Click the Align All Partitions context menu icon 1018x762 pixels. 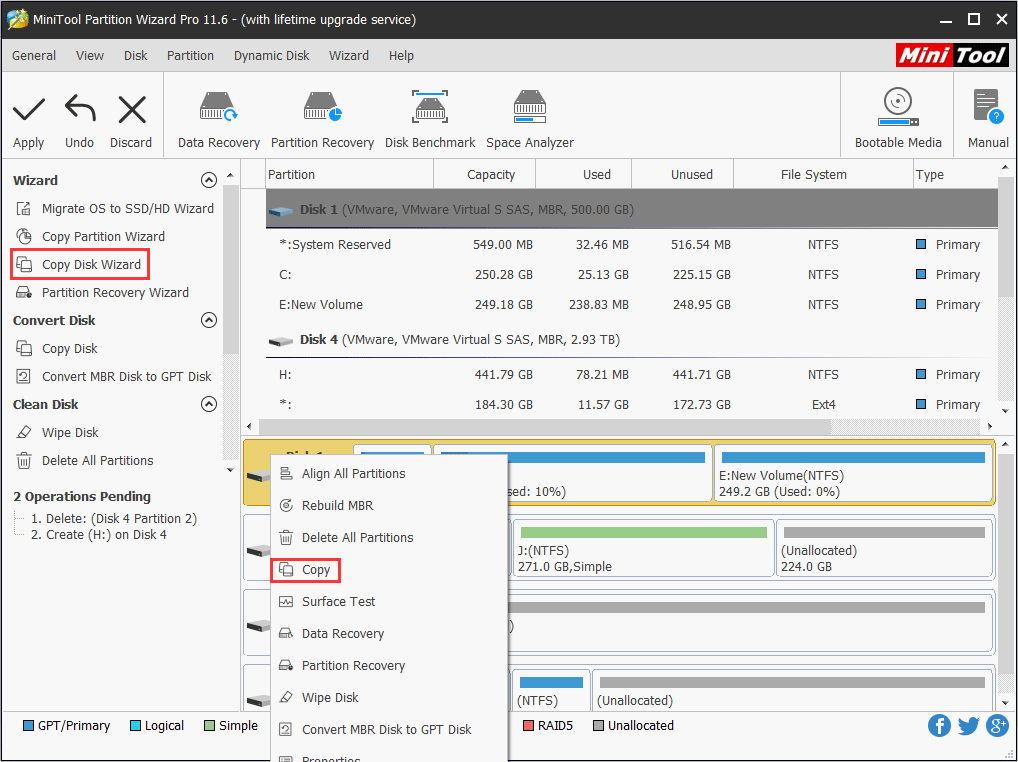[286, 473]
